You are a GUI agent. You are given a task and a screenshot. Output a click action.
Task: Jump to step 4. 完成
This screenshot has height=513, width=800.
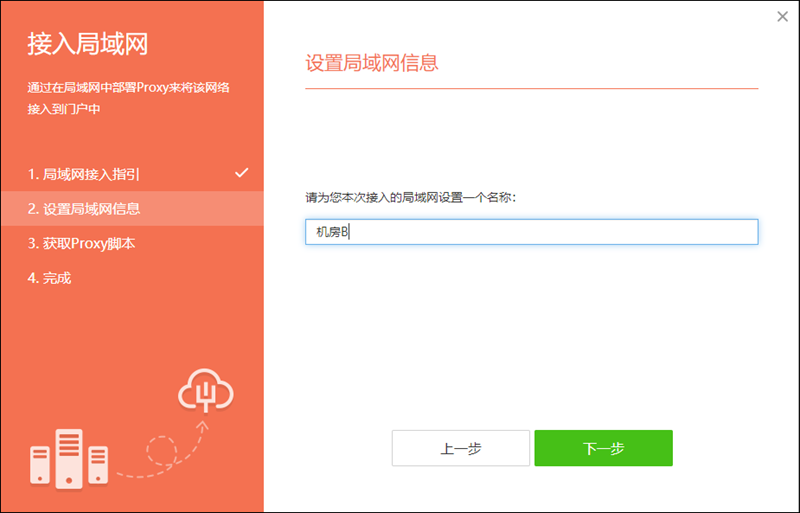[49, 278]
